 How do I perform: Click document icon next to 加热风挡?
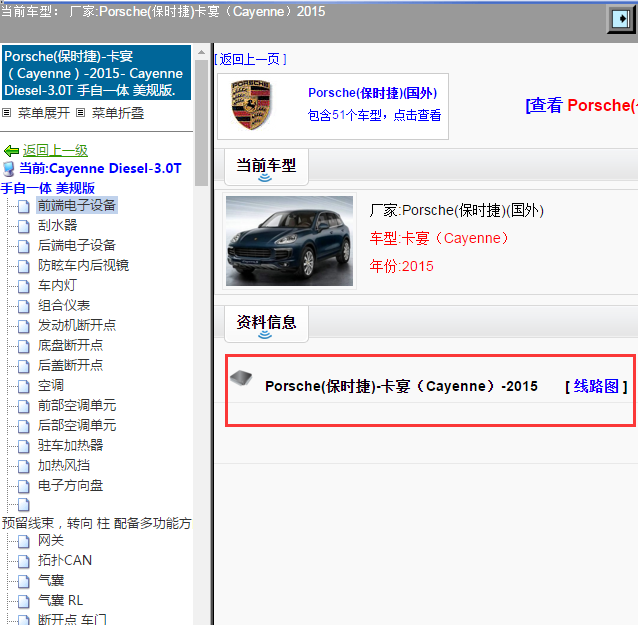[x=24, y=466]
